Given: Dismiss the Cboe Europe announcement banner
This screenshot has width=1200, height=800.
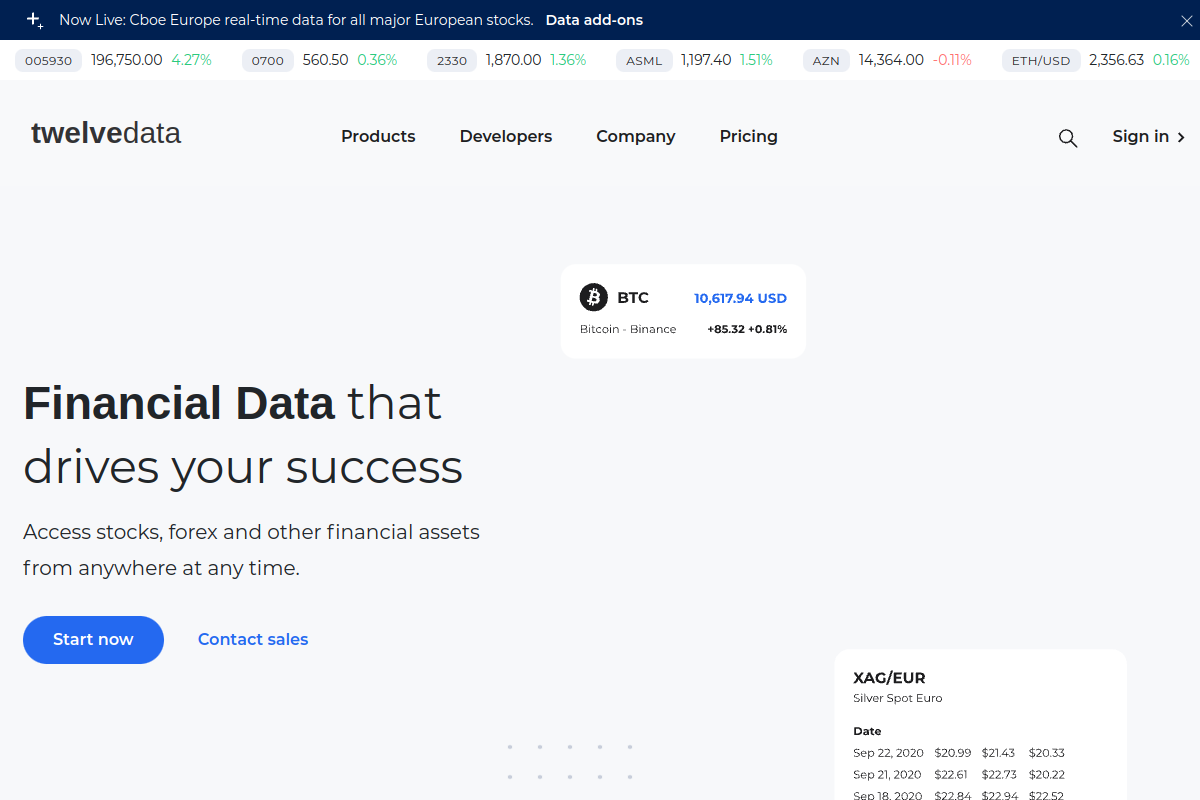Looking at the screenshot, I should coord(1186,19).
